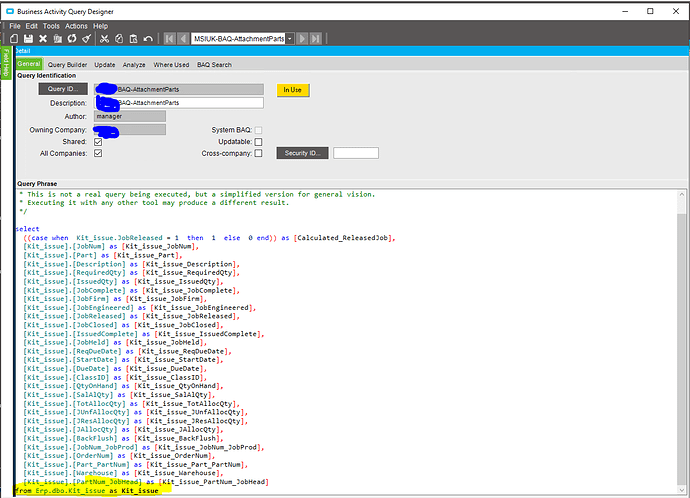Click the Owning Company field
This screenshot has height=498, width=690.
130,129
